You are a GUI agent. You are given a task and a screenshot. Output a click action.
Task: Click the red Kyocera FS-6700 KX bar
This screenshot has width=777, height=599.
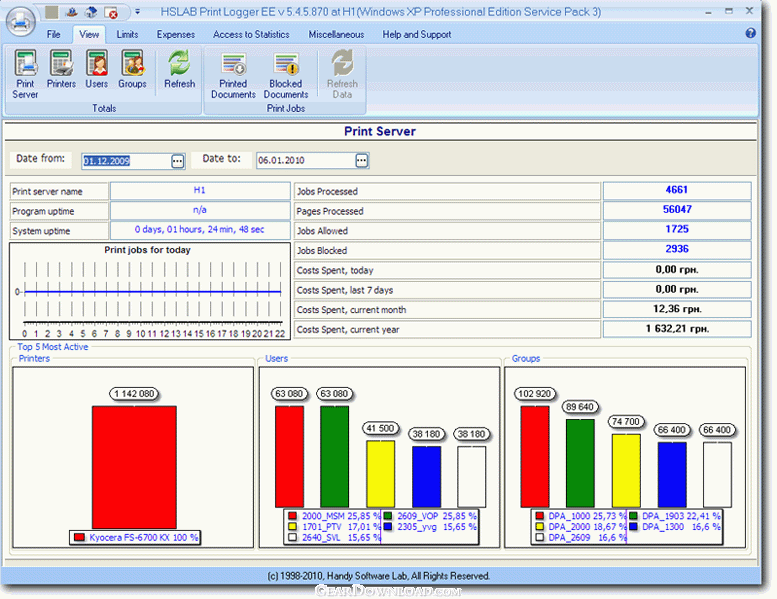[x=134, y=465]
